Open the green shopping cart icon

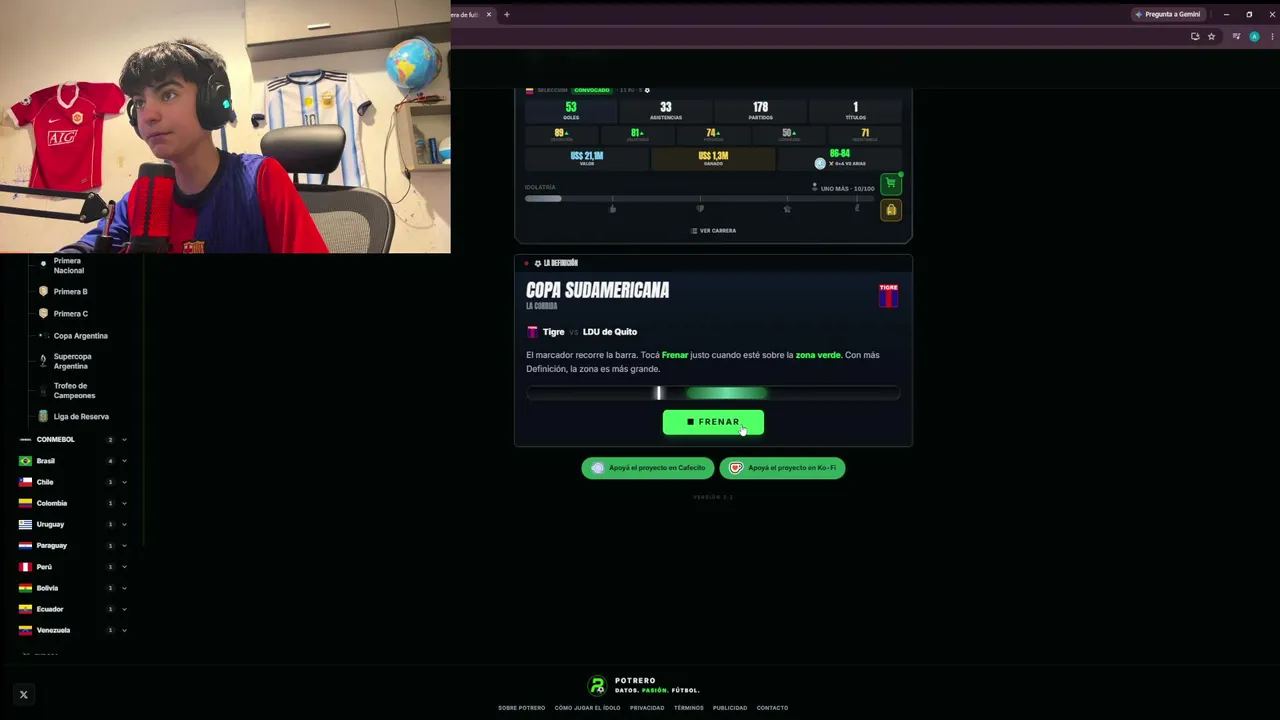click(x=890, y=183)
